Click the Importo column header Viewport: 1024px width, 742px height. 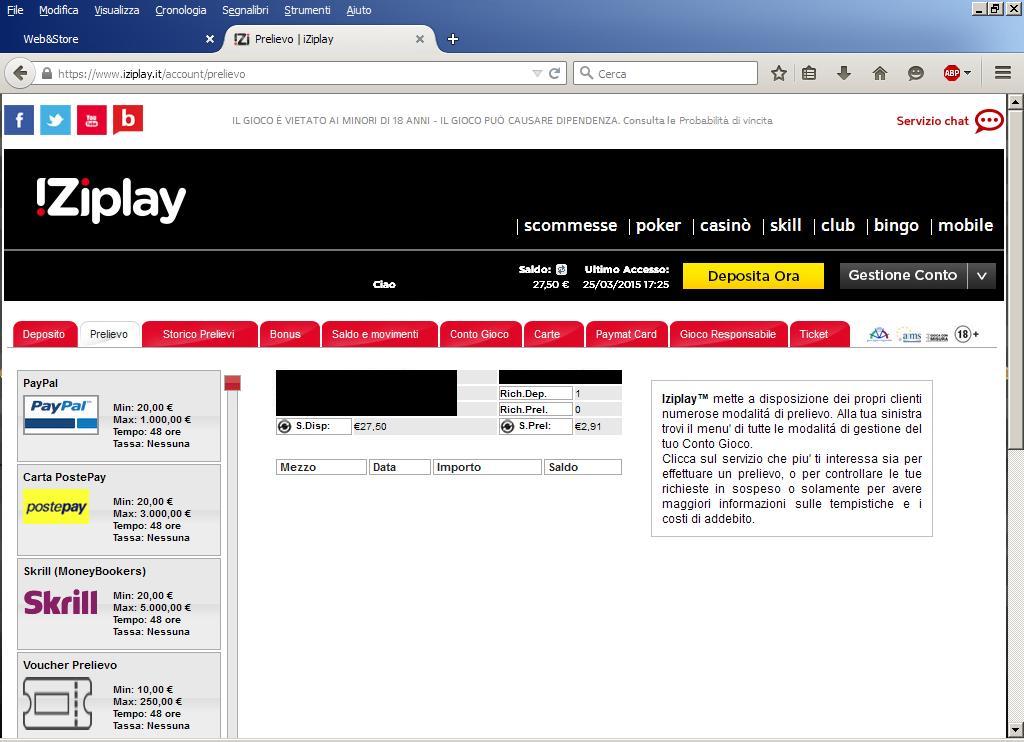pyautogui.click(x=487, y=467)
